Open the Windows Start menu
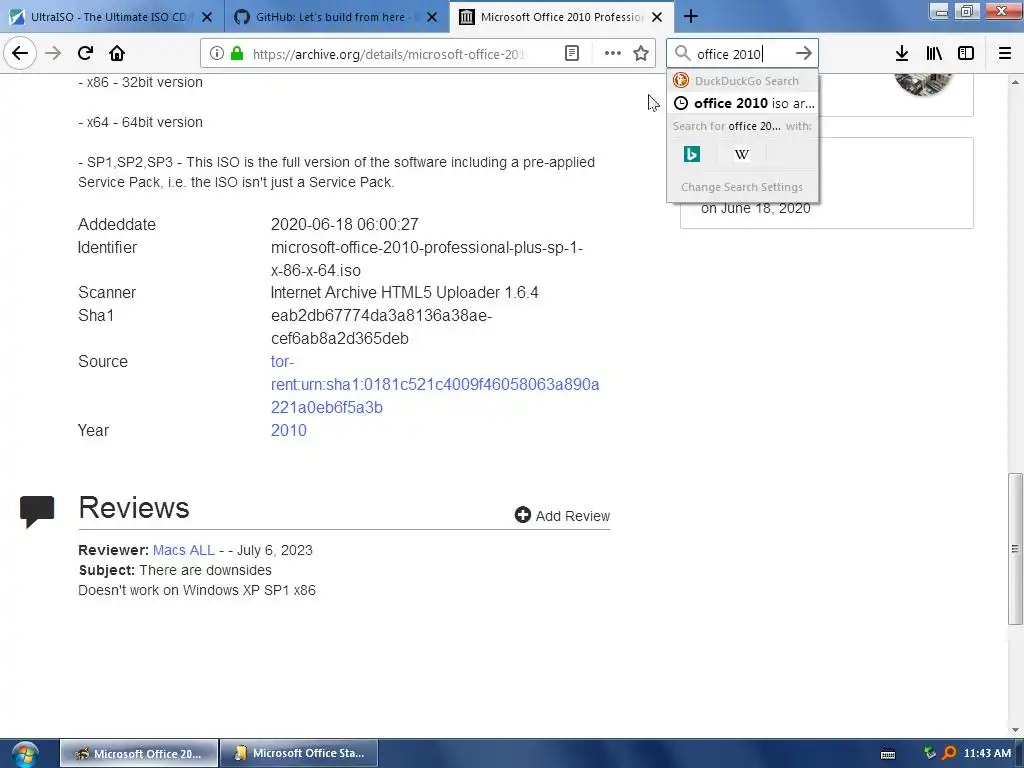The width and height of the screenshot is (1024, 768). pos(25,754)
